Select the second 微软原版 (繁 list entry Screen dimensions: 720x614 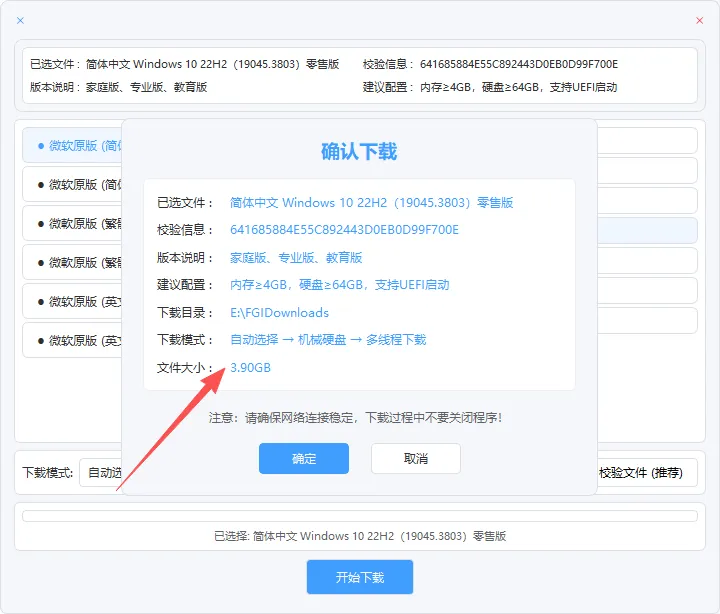[73, 262]
